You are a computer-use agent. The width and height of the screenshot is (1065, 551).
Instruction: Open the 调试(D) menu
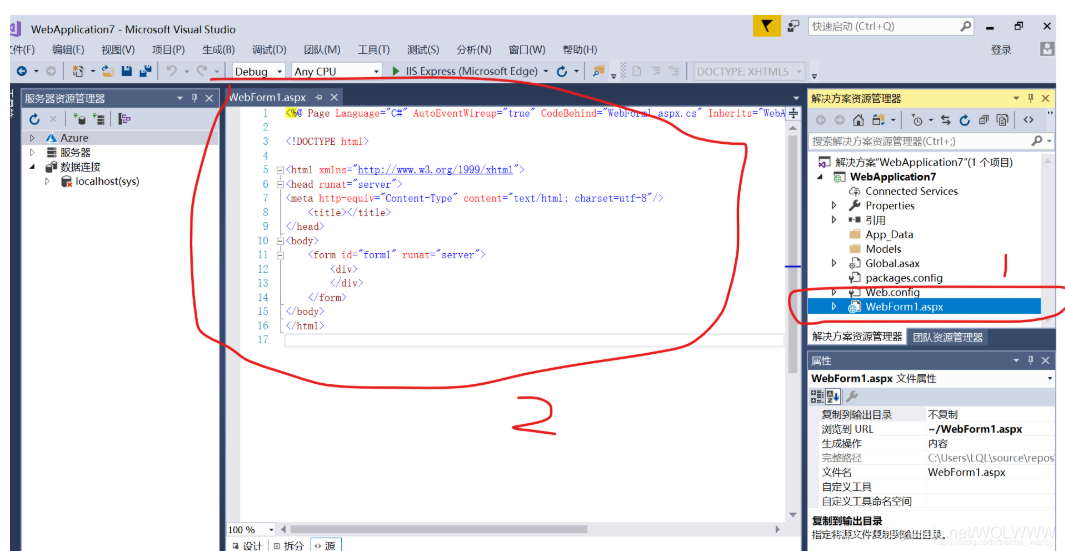pyautogui.click(x=269, y=50)
